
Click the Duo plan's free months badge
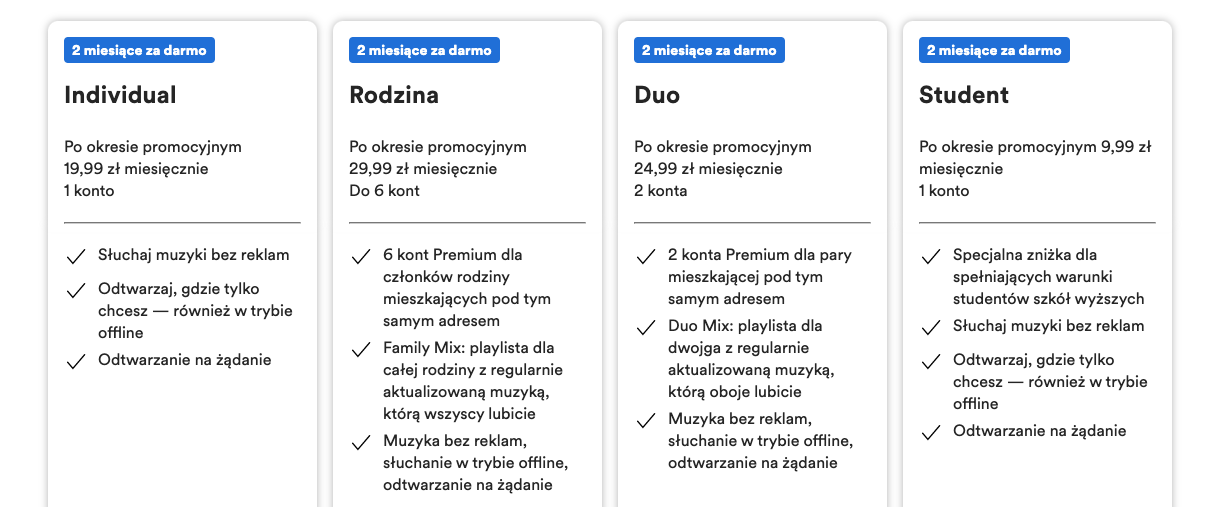tap(709, 50)
